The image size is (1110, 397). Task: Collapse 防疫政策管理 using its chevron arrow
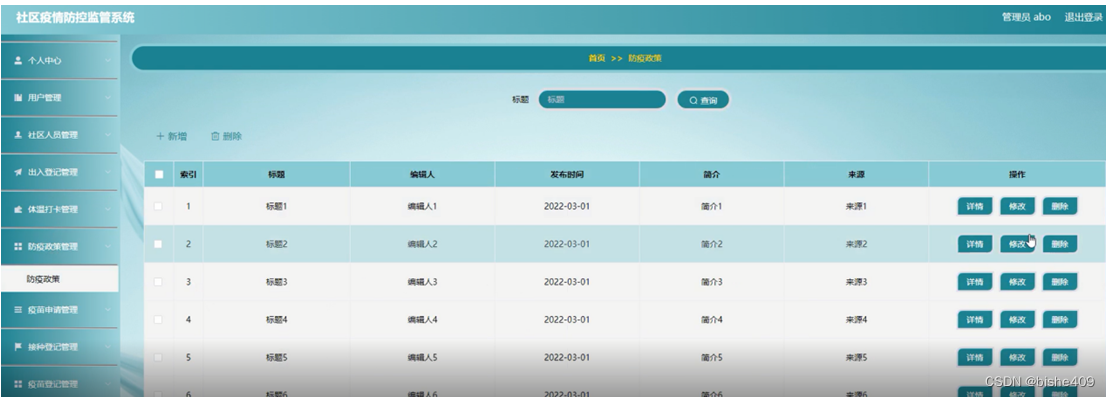[x=108, y=246]
